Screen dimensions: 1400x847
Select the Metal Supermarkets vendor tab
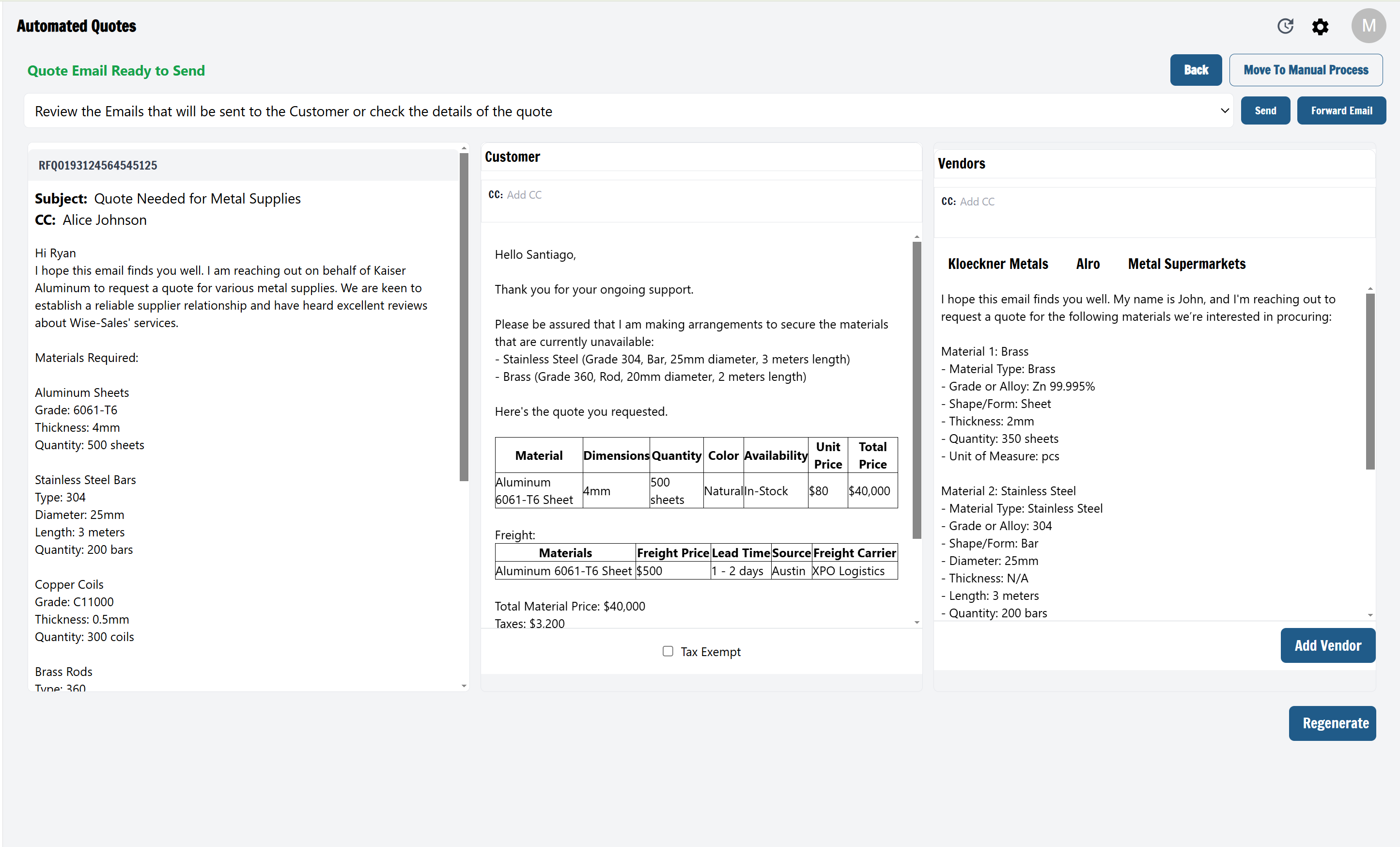(1186, 263)
